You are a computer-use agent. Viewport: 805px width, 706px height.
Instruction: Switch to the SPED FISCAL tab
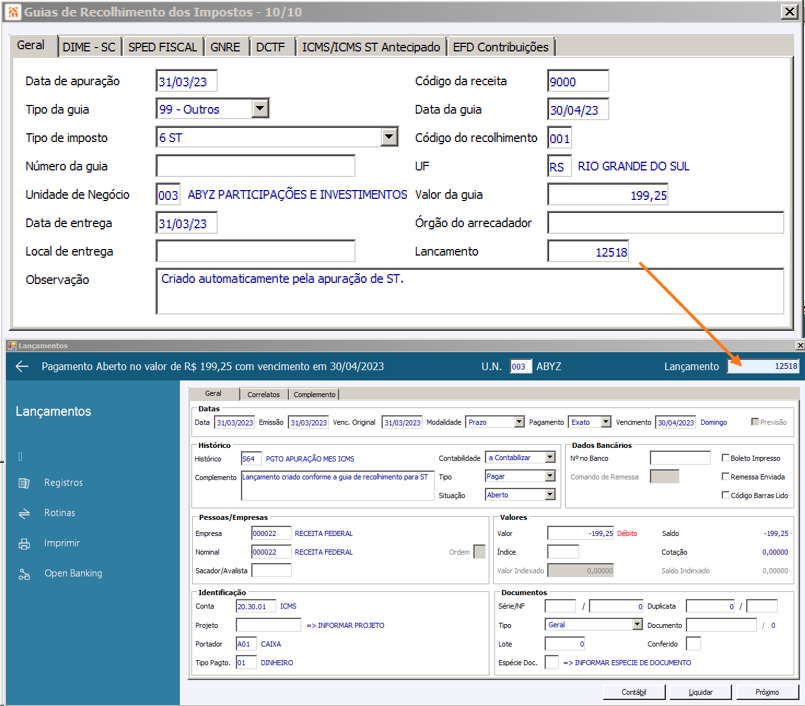coord(163,47)
